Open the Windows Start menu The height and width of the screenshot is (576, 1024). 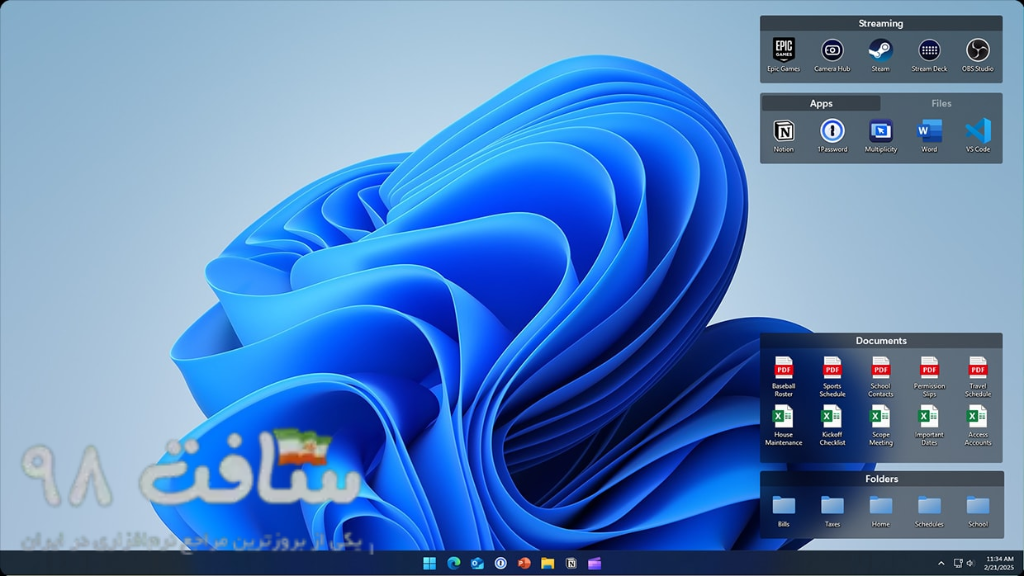[x=429, y=563]
